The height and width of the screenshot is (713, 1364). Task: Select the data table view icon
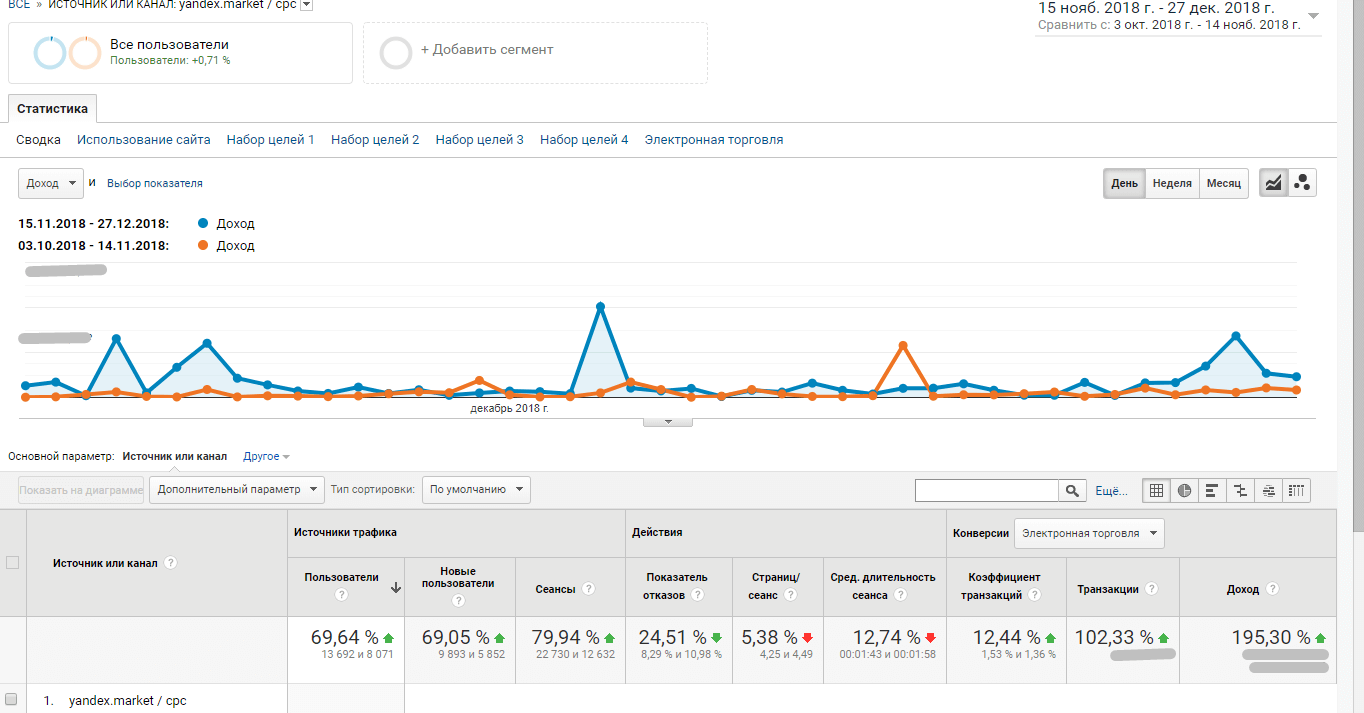click(x=1156, y=490)
